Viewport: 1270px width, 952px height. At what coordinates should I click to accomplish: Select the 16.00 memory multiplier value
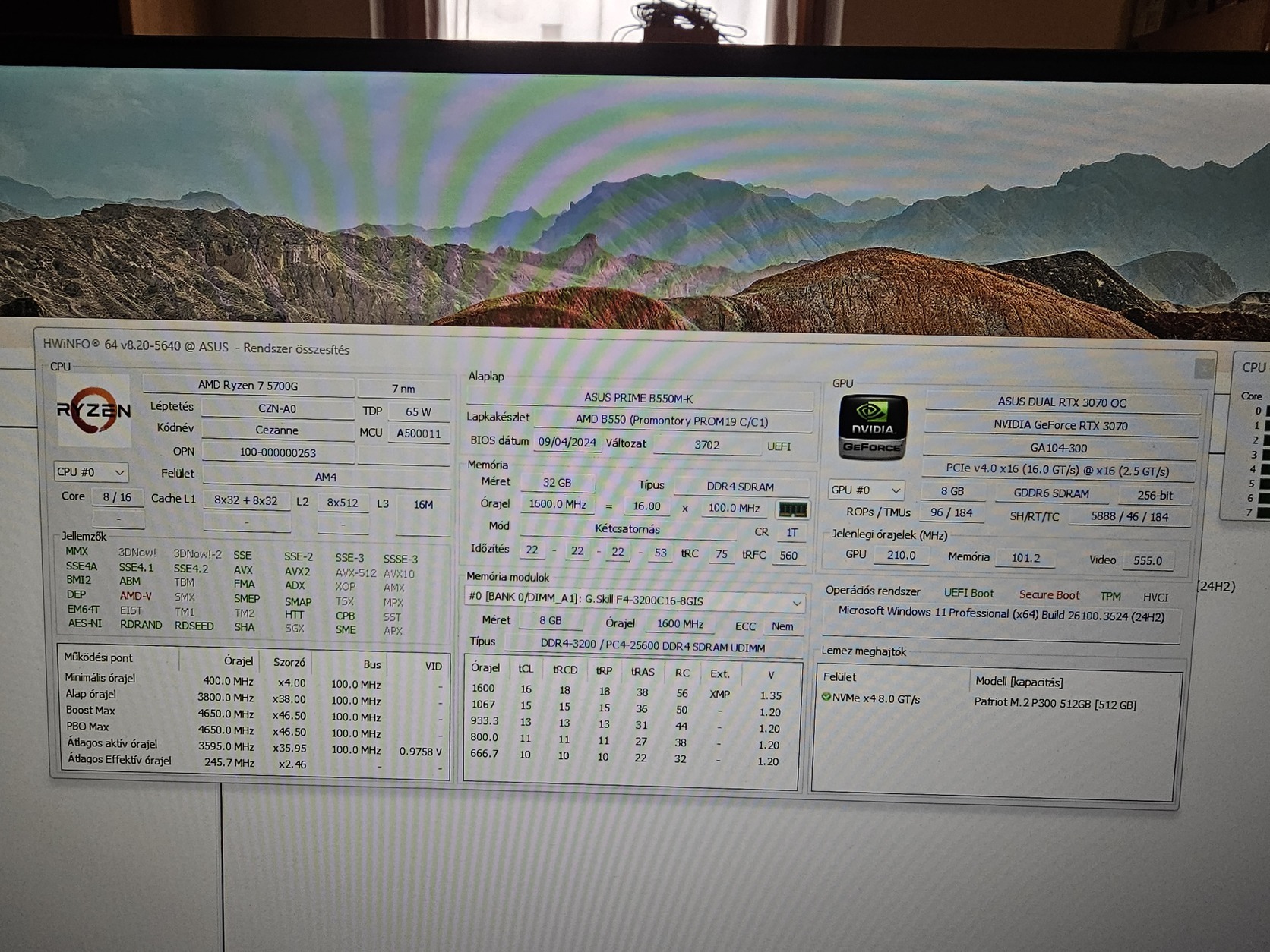click(646, 506)
